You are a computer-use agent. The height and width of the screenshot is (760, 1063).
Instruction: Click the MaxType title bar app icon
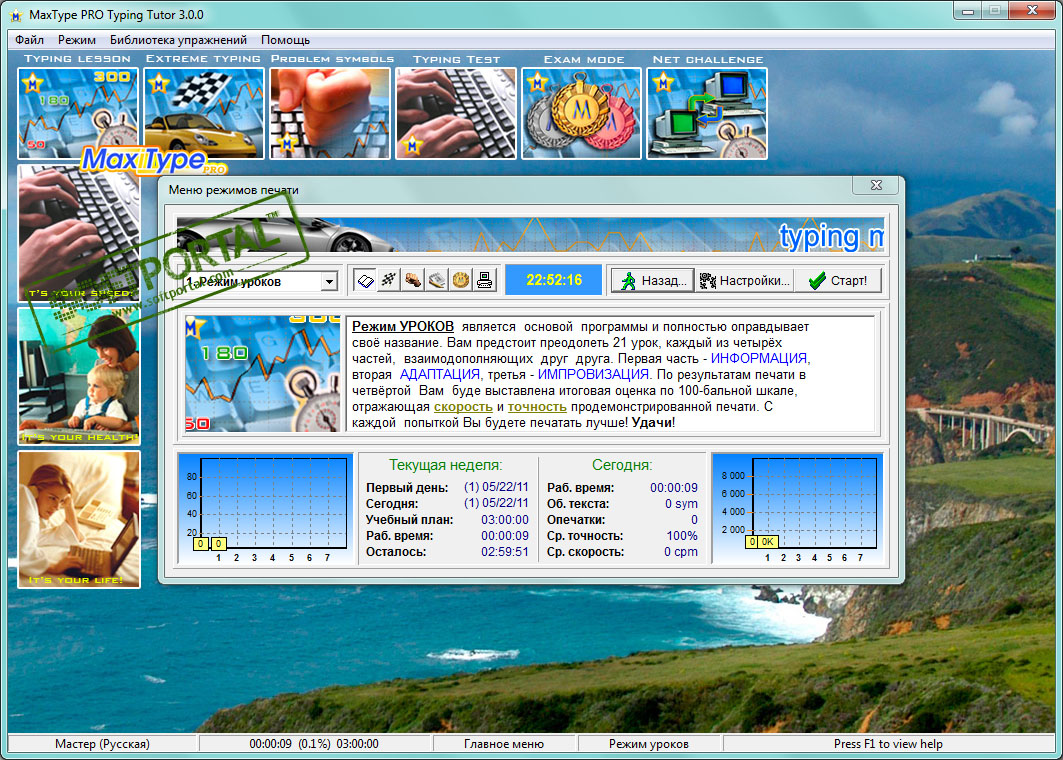tap(16, 15)
